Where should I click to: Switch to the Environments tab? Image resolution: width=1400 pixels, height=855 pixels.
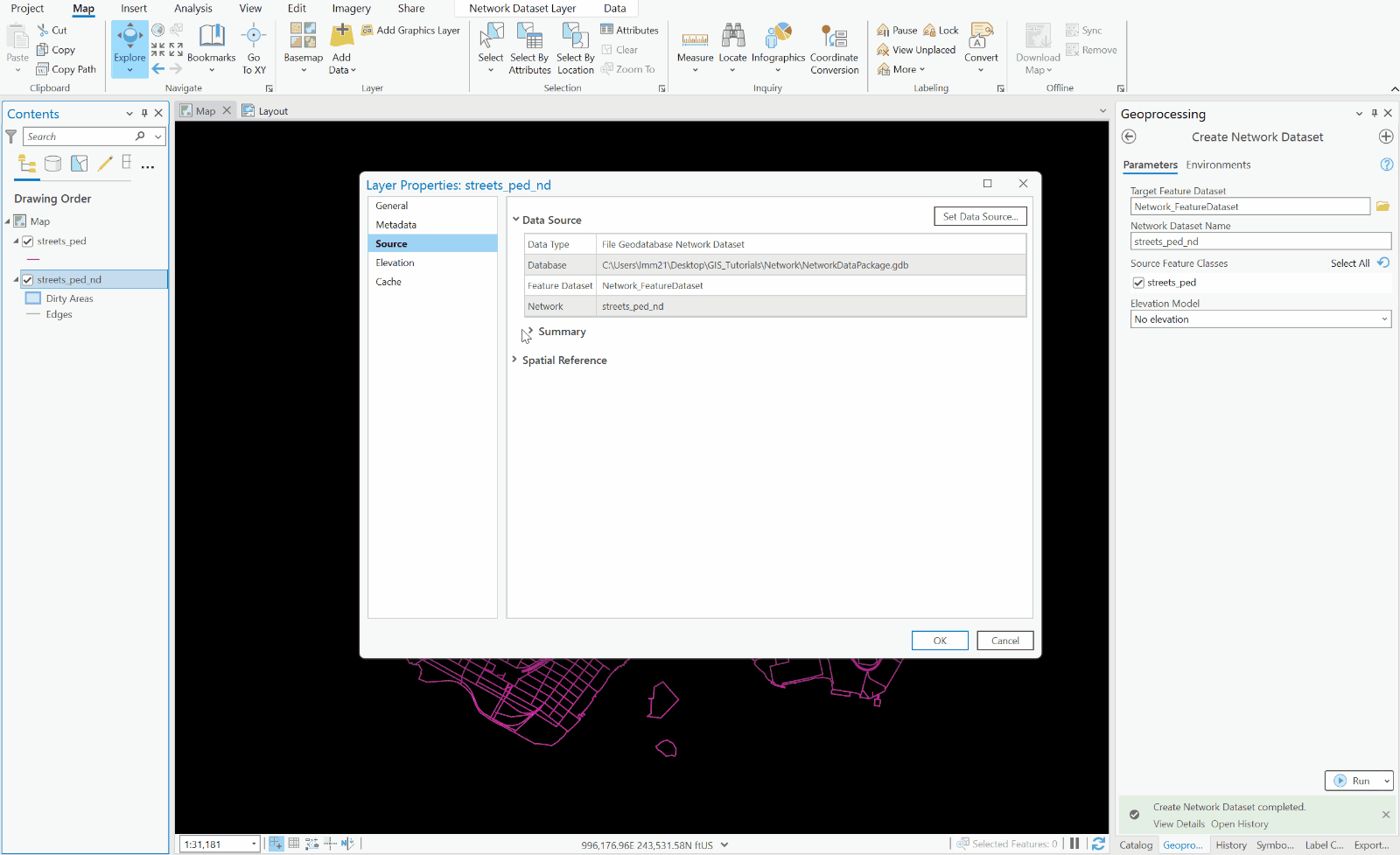[x=1218, y=165]
